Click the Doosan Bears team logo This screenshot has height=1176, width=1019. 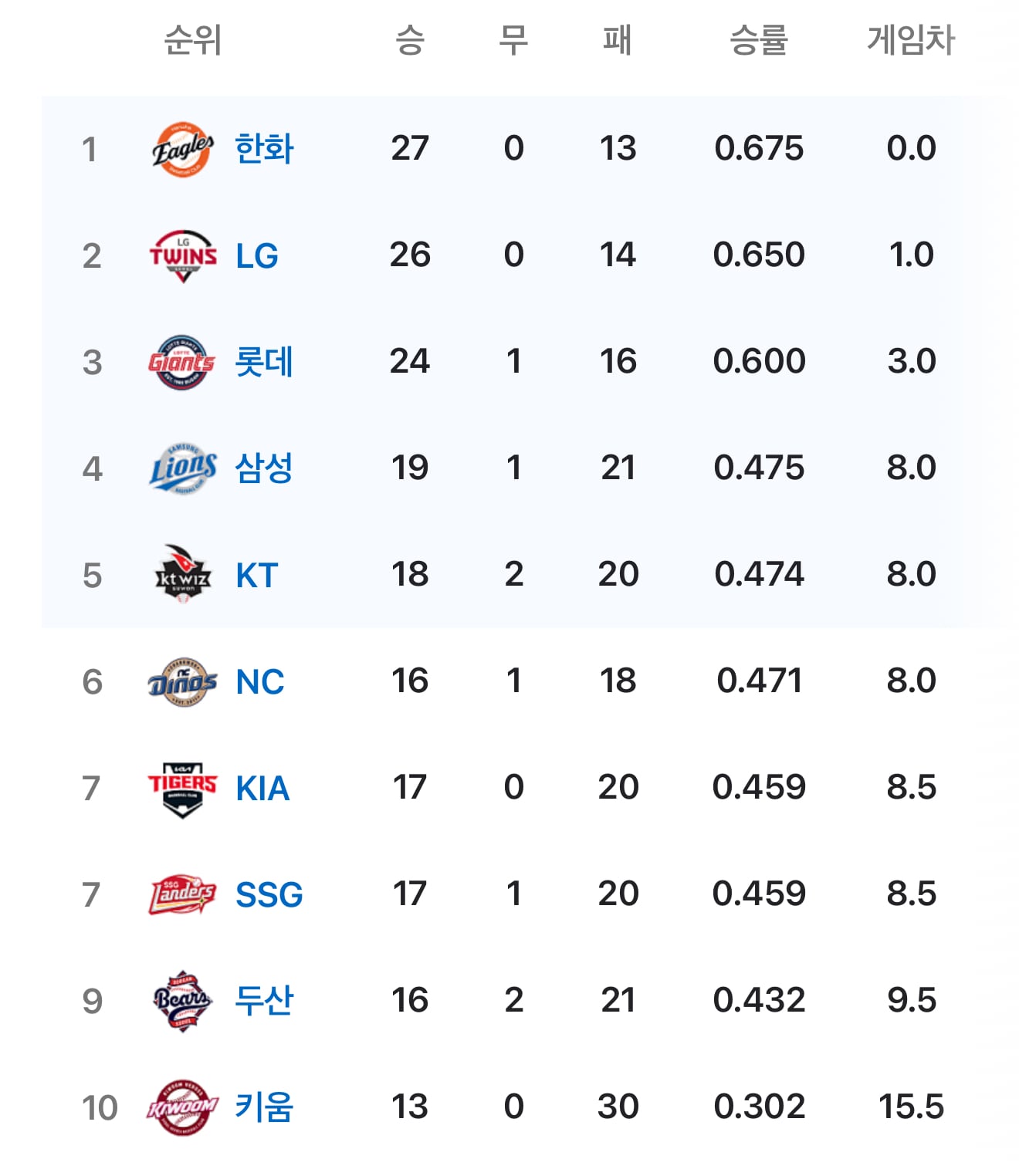182,1001
